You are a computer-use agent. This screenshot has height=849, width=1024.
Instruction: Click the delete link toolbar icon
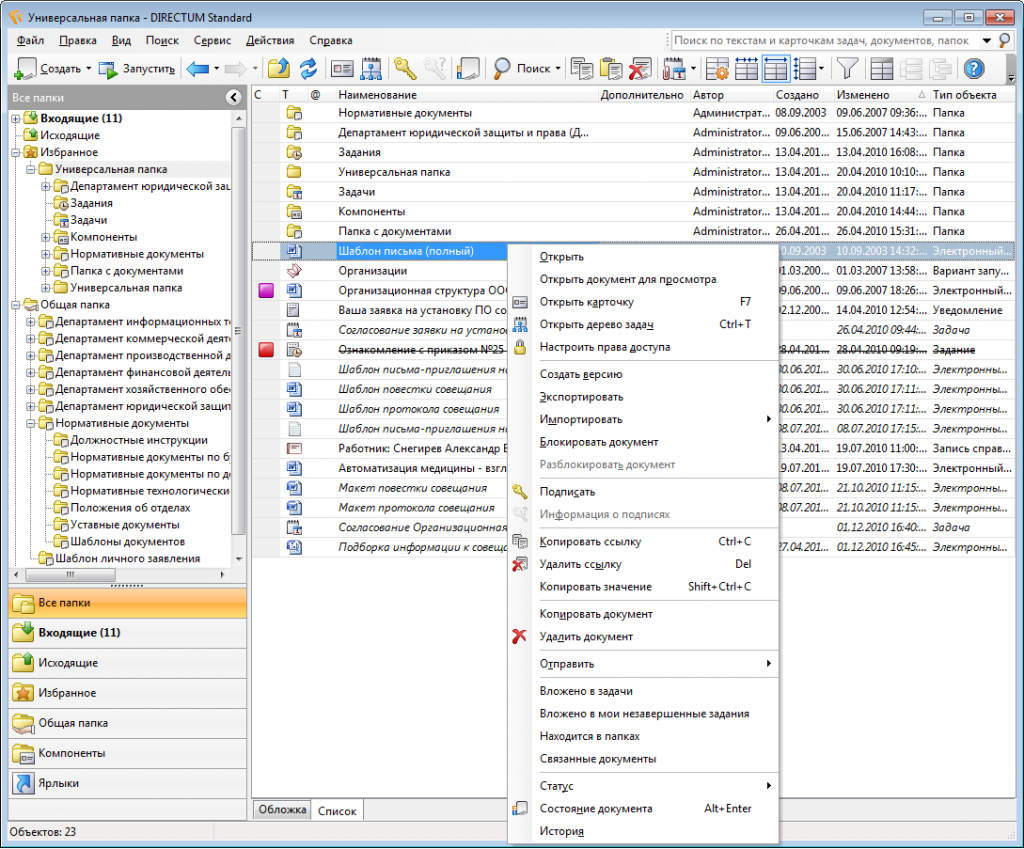click(640, 69)
